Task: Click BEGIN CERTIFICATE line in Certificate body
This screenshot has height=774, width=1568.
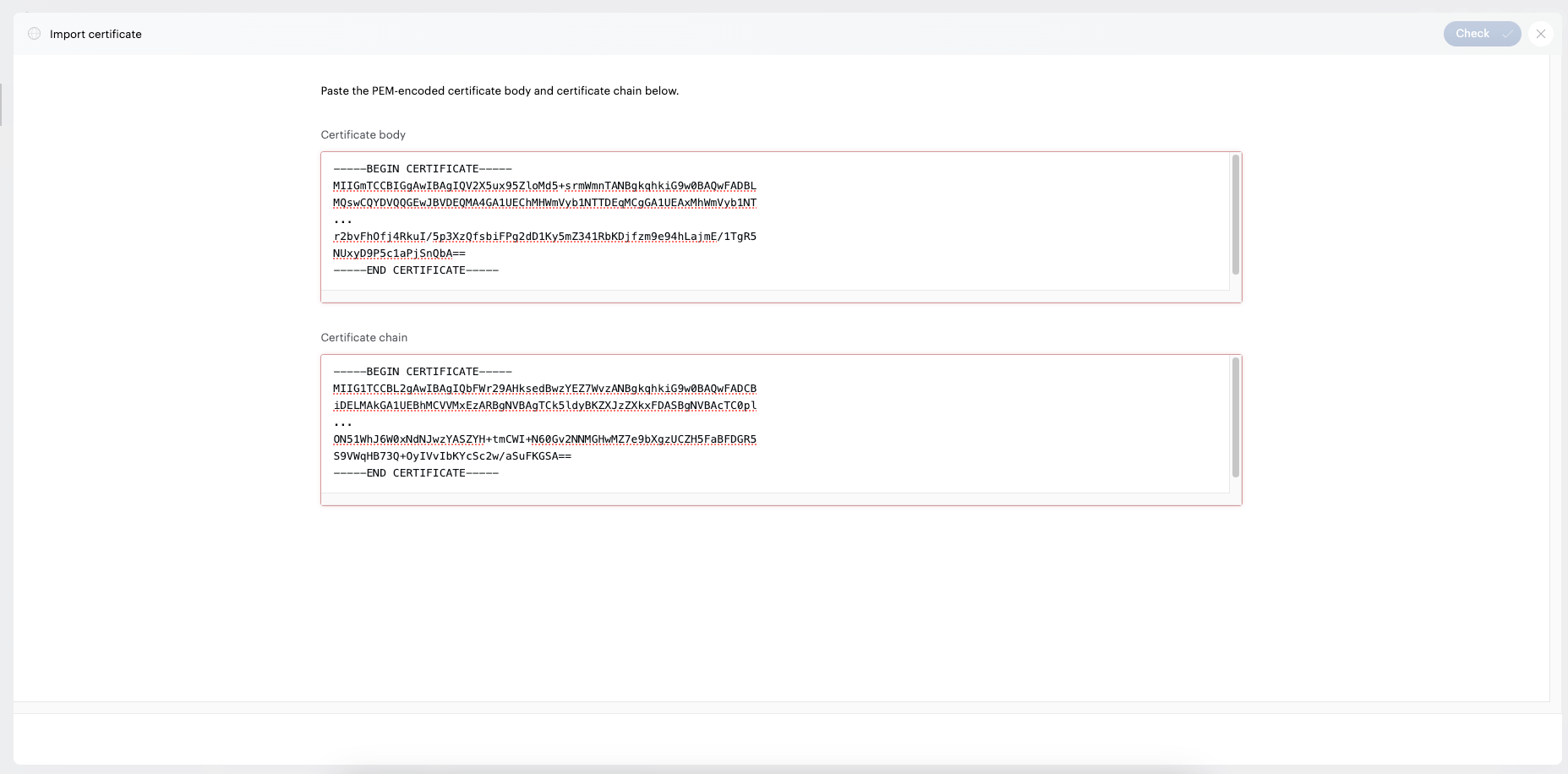Action: click(423, 169)
